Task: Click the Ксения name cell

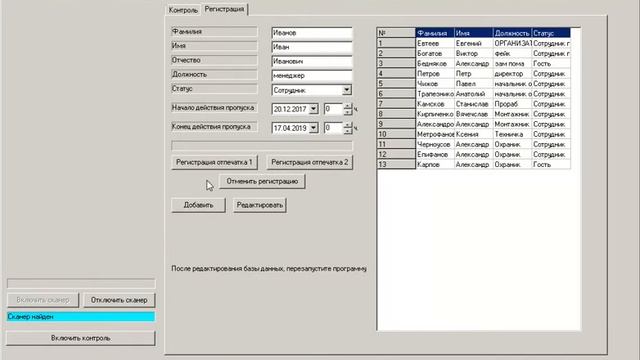Action: coord(473,134)
